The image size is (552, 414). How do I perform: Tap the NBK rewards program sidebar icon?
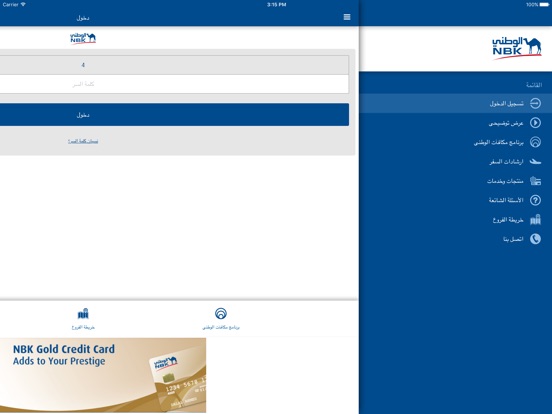coord(535,142)
